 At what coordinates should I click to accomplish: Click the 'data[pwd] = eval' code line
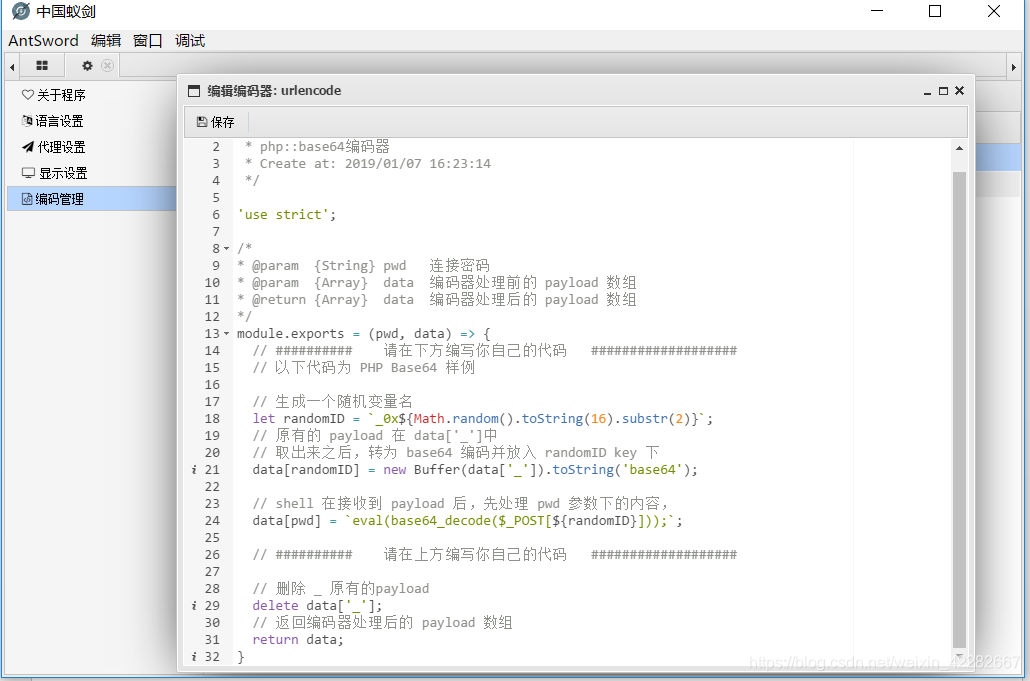468,521
